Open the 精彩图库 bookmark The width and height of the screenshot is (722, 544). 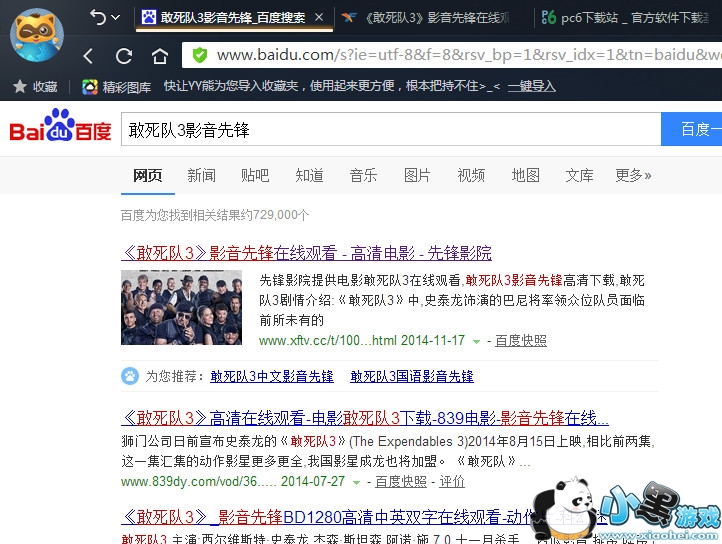(116, 87)
